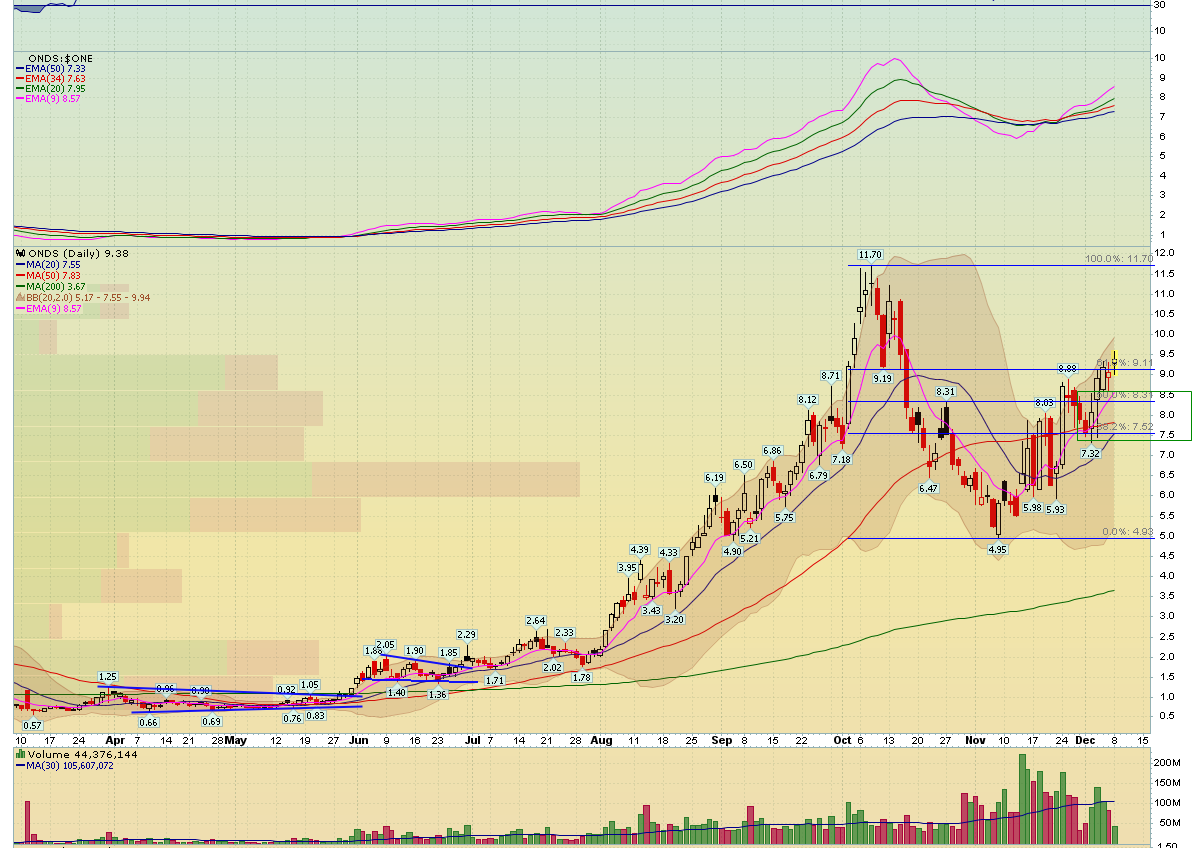Click the 1.25 price label
The width and height of the screenshot is (1202, 848).
tap(109, 676)
